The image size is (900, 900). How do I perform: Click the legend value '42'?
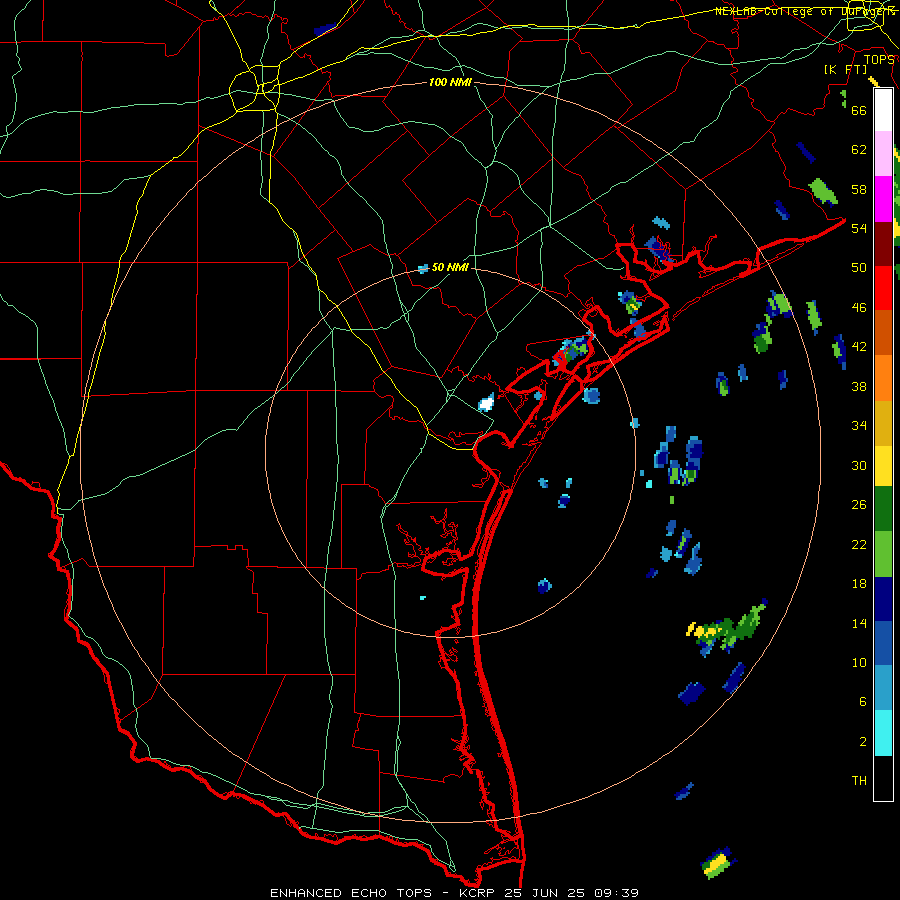pos(859,347)
